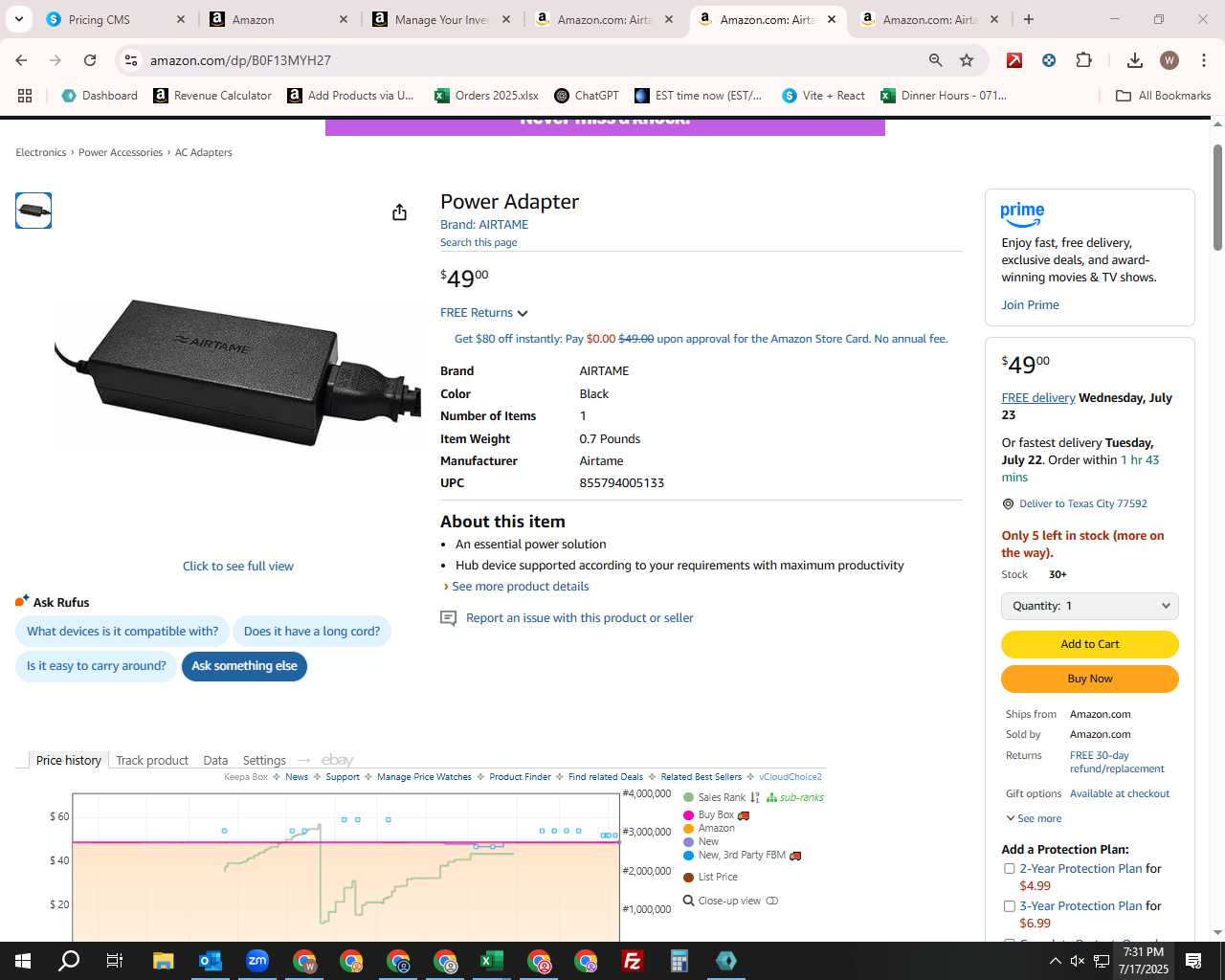
Task: Expand the FREE Returns dropdown
Action: [x=483, y=313]
